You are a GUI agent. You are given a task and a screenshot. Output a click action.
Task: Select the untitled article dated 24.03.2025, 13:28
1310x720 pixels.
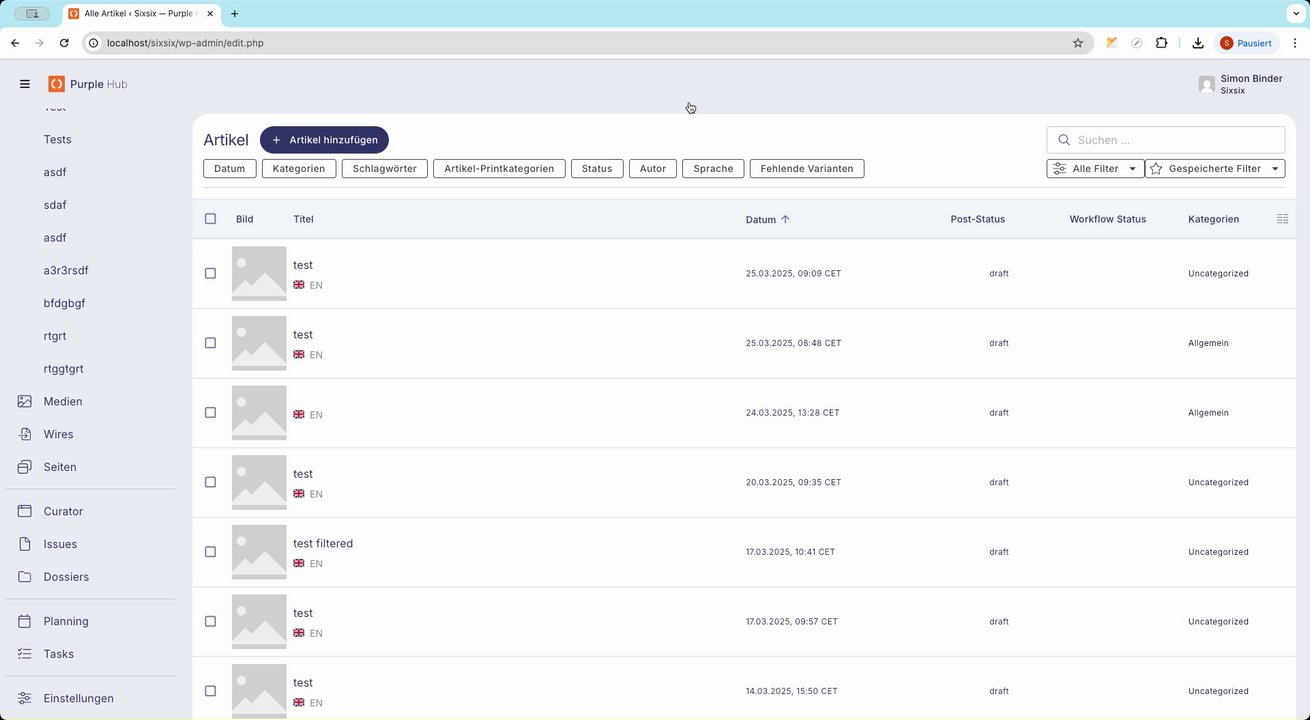(x=210, y=412)
